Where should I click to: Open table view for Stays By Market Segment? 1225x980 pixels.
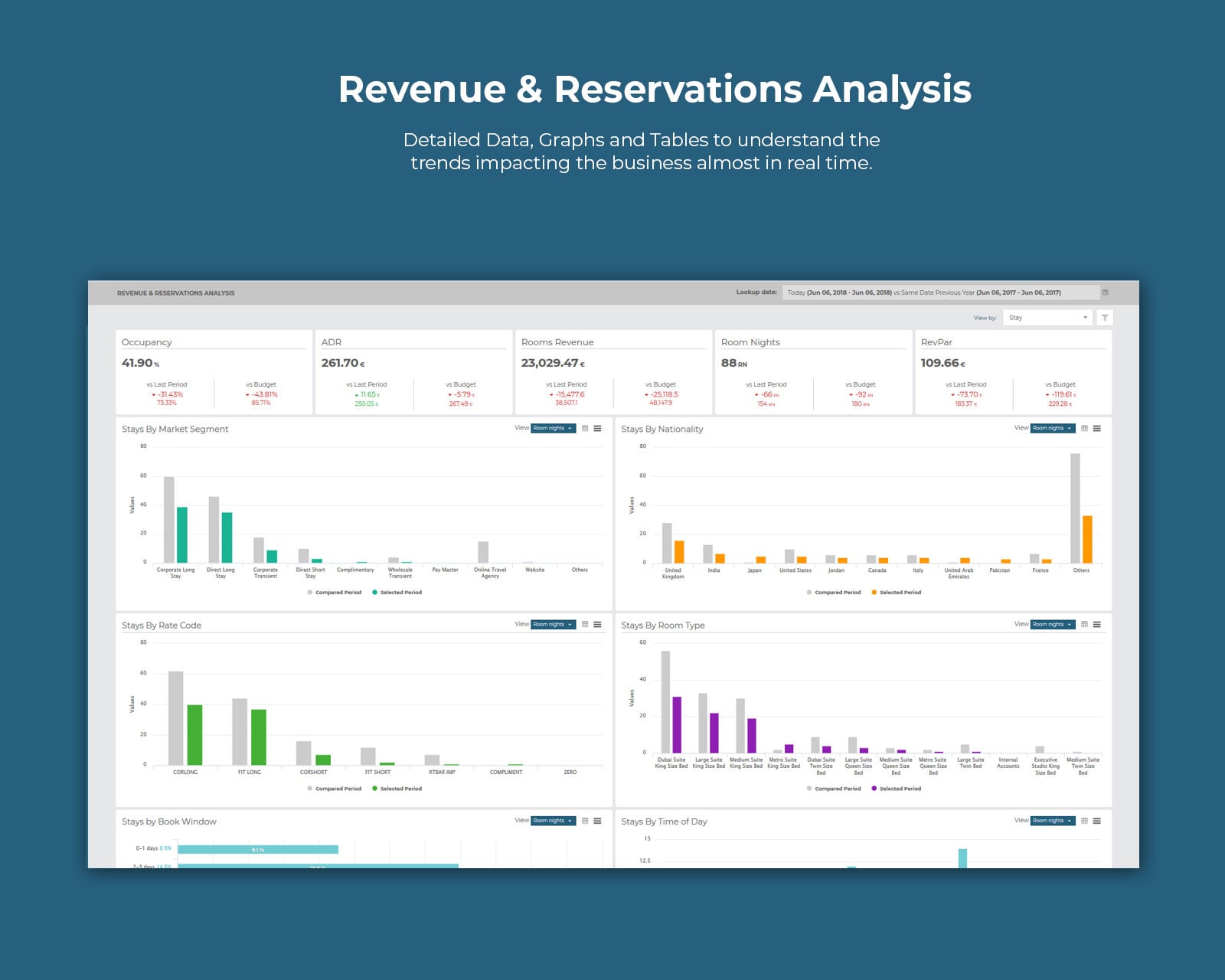point(585,428)
